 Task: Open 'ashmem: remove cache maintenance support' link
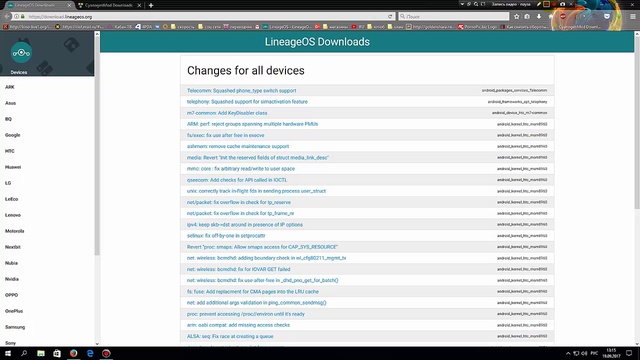click(238, 146)
